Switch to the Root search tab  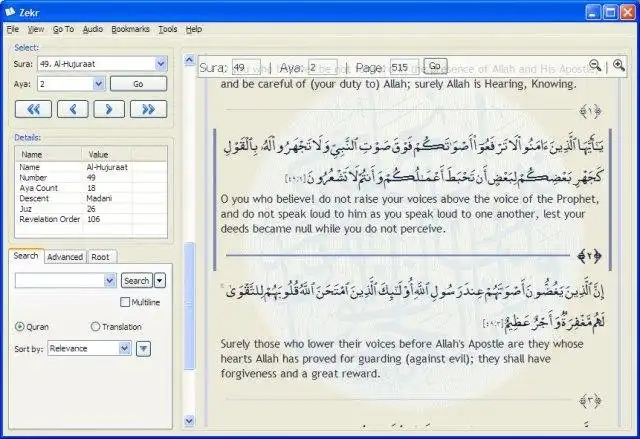(x=100, y=257)
